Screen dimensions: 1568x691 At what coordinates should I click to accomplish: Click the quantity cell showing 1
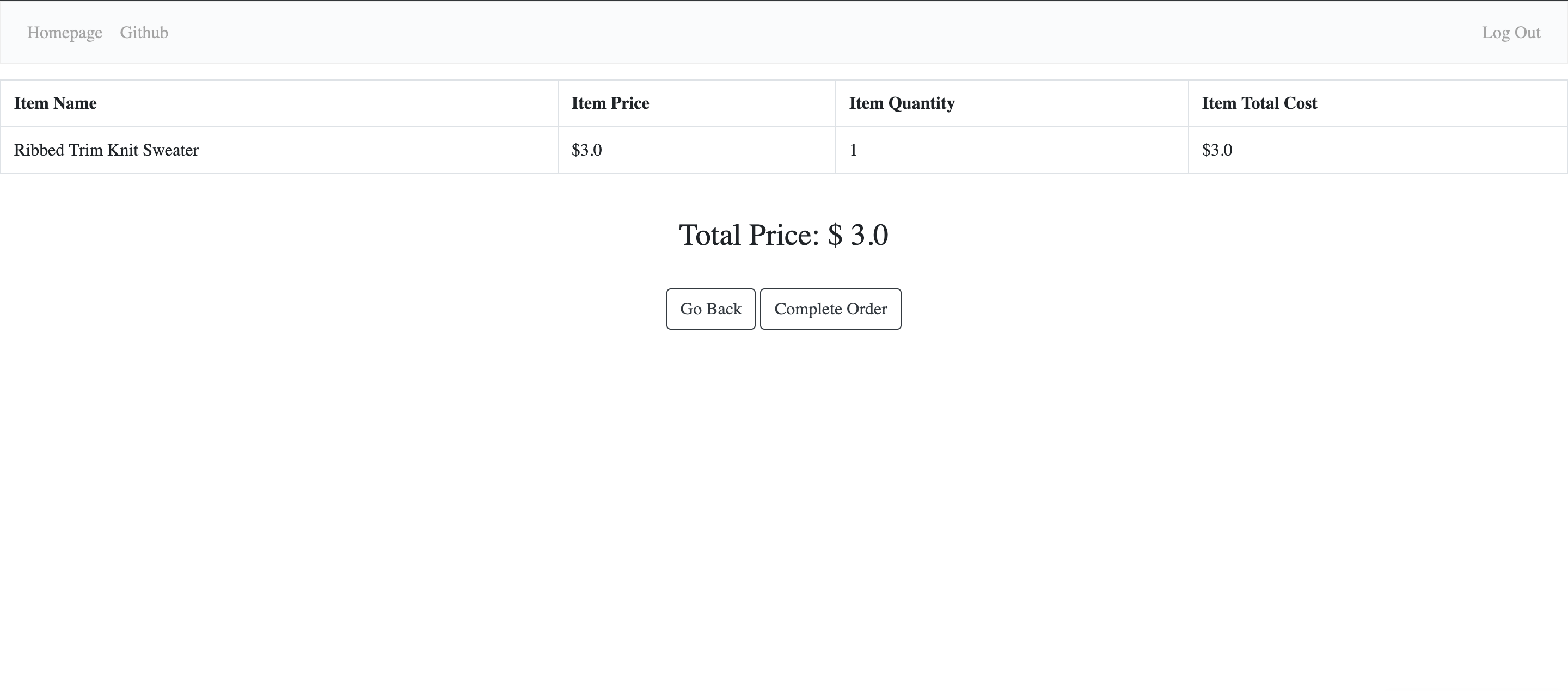[x=853, y=150]
